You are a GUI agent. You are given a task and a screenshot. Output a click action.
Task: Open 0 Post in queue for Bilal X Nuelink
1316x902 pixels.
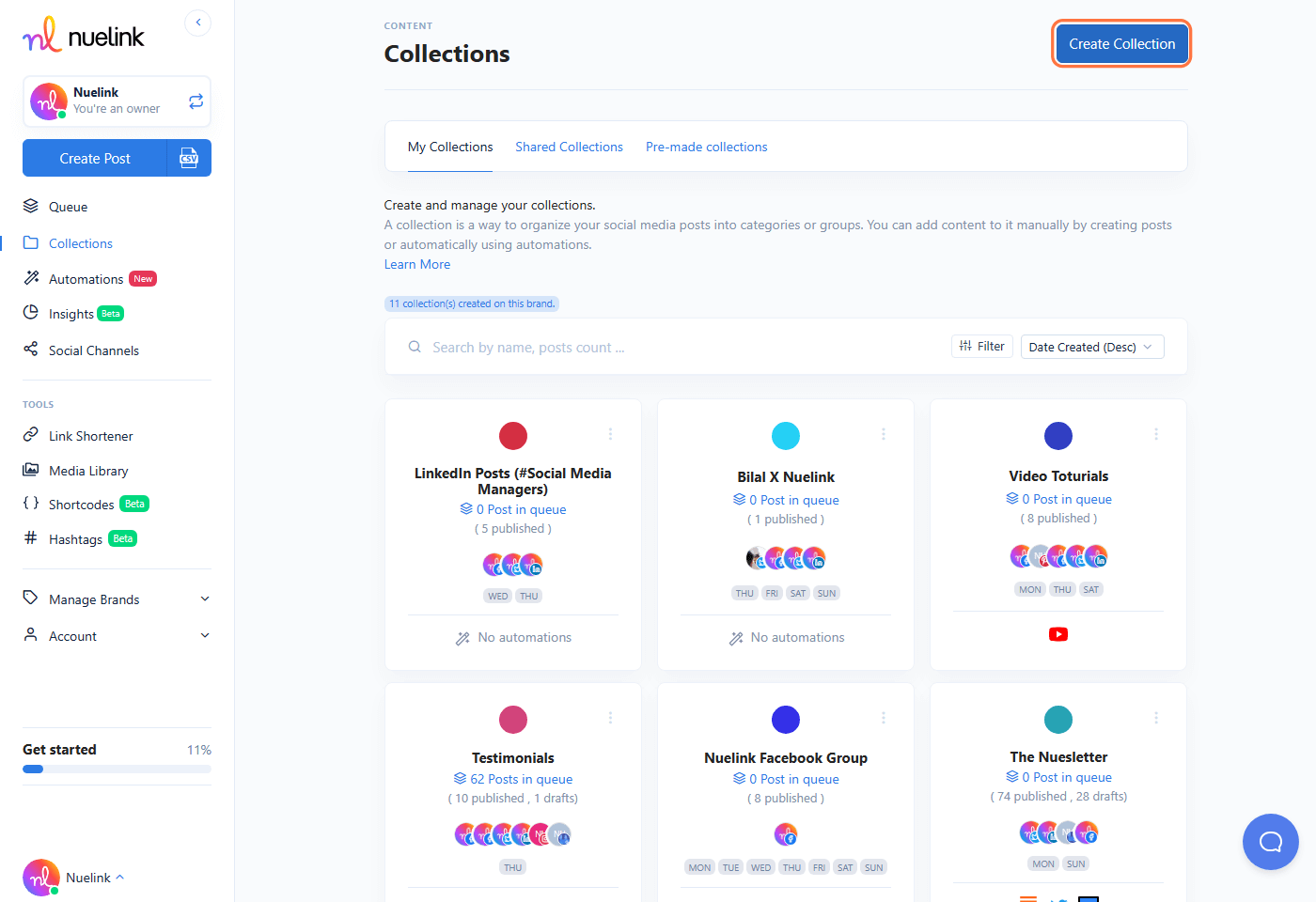(x=786, y=500)
